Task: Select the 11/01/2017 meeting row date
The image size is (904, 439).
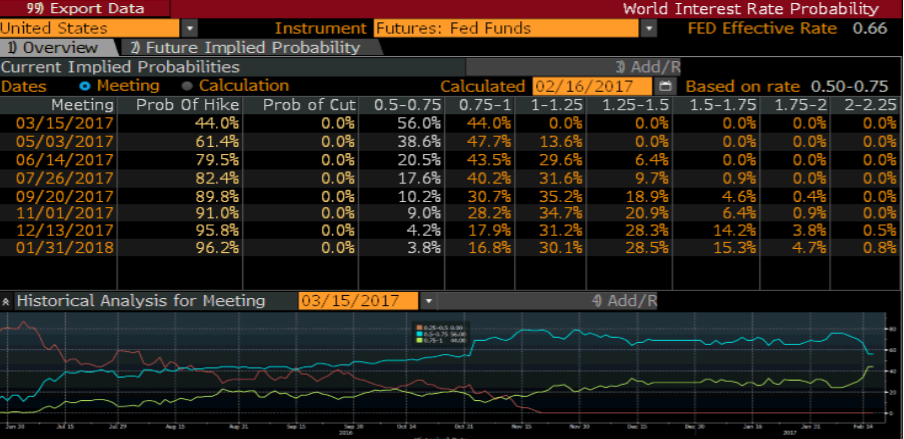Action: point(65,212)
